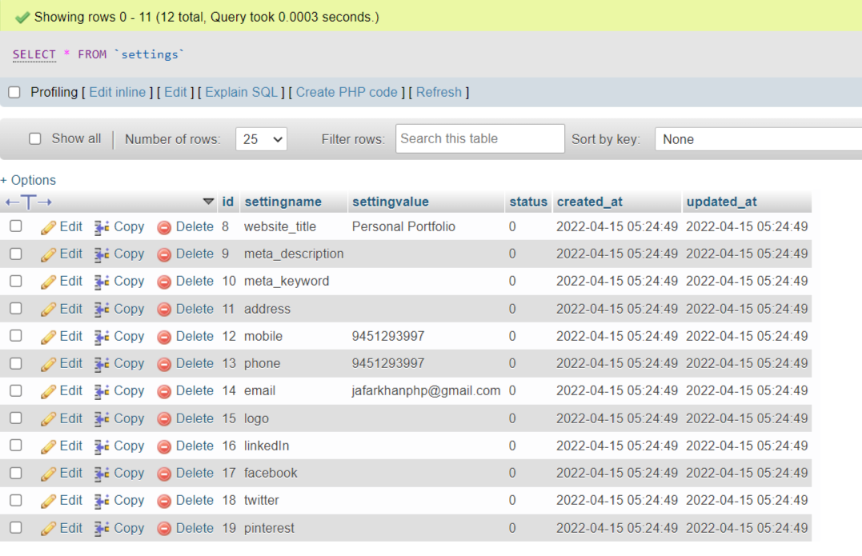
Task: Expand the Options section
Action: click(28, 180)
